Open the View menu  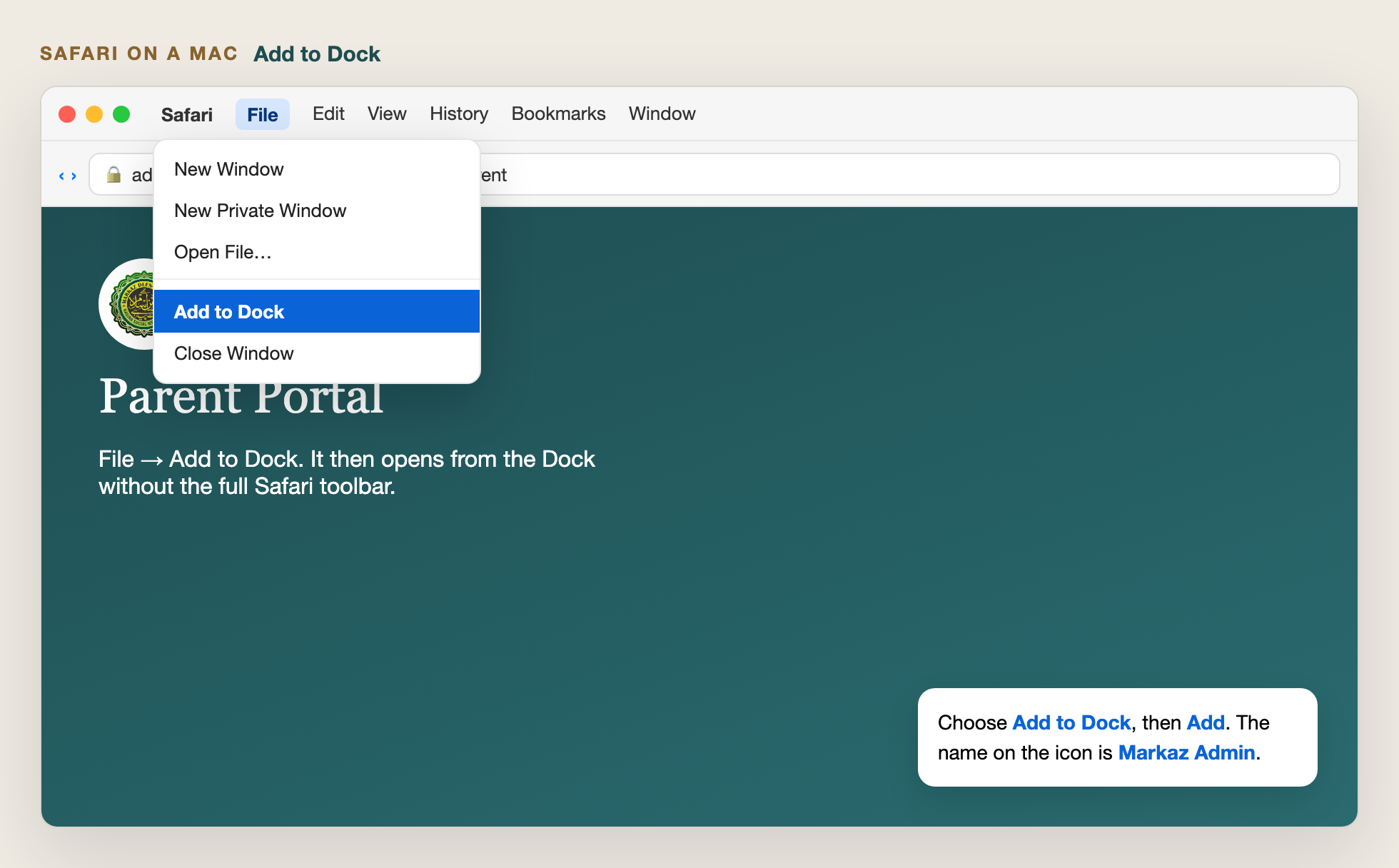pos(387,113)
